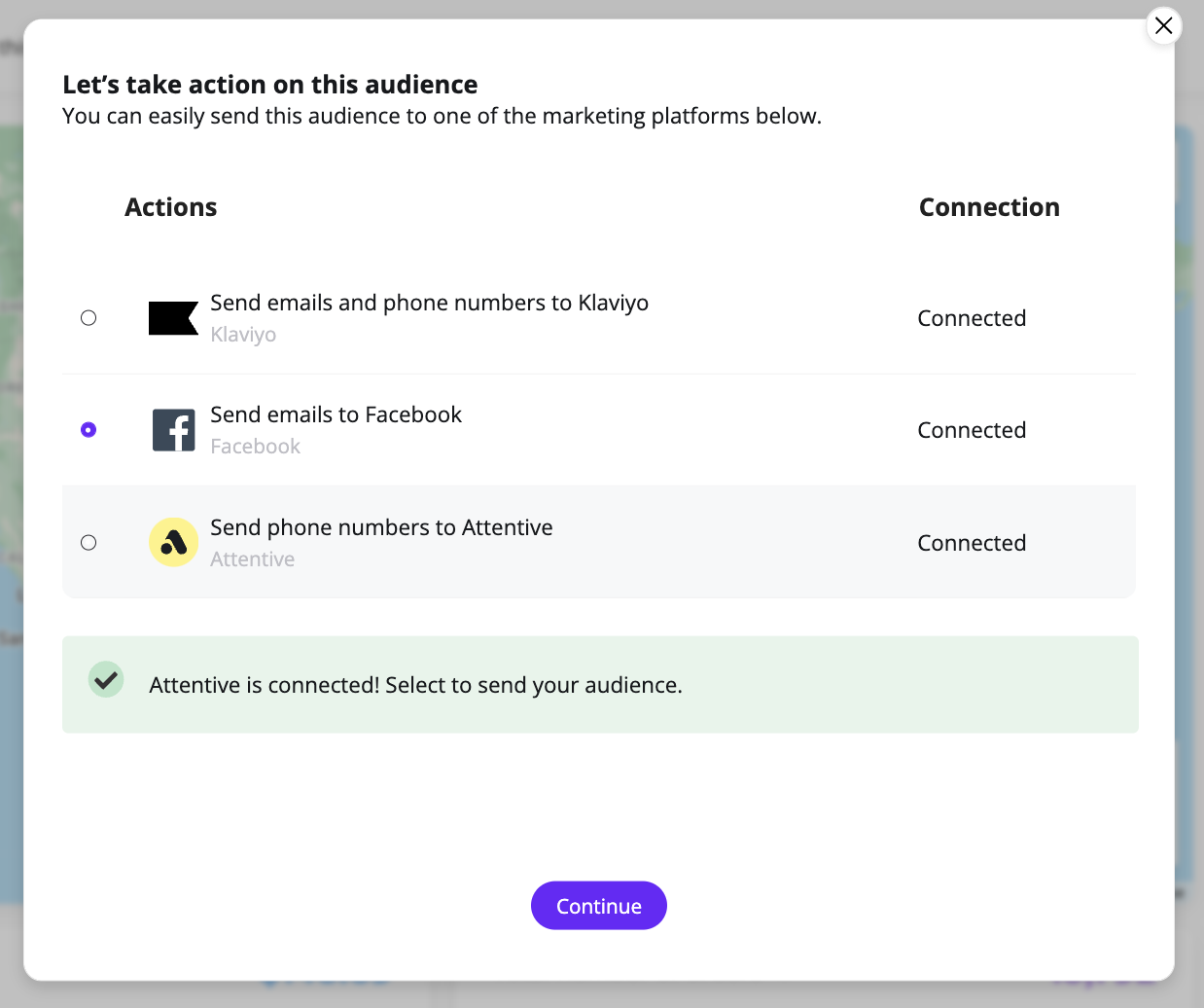Select the Facebook radio button
1204x1008 pixels.
(x=89, y=430)
